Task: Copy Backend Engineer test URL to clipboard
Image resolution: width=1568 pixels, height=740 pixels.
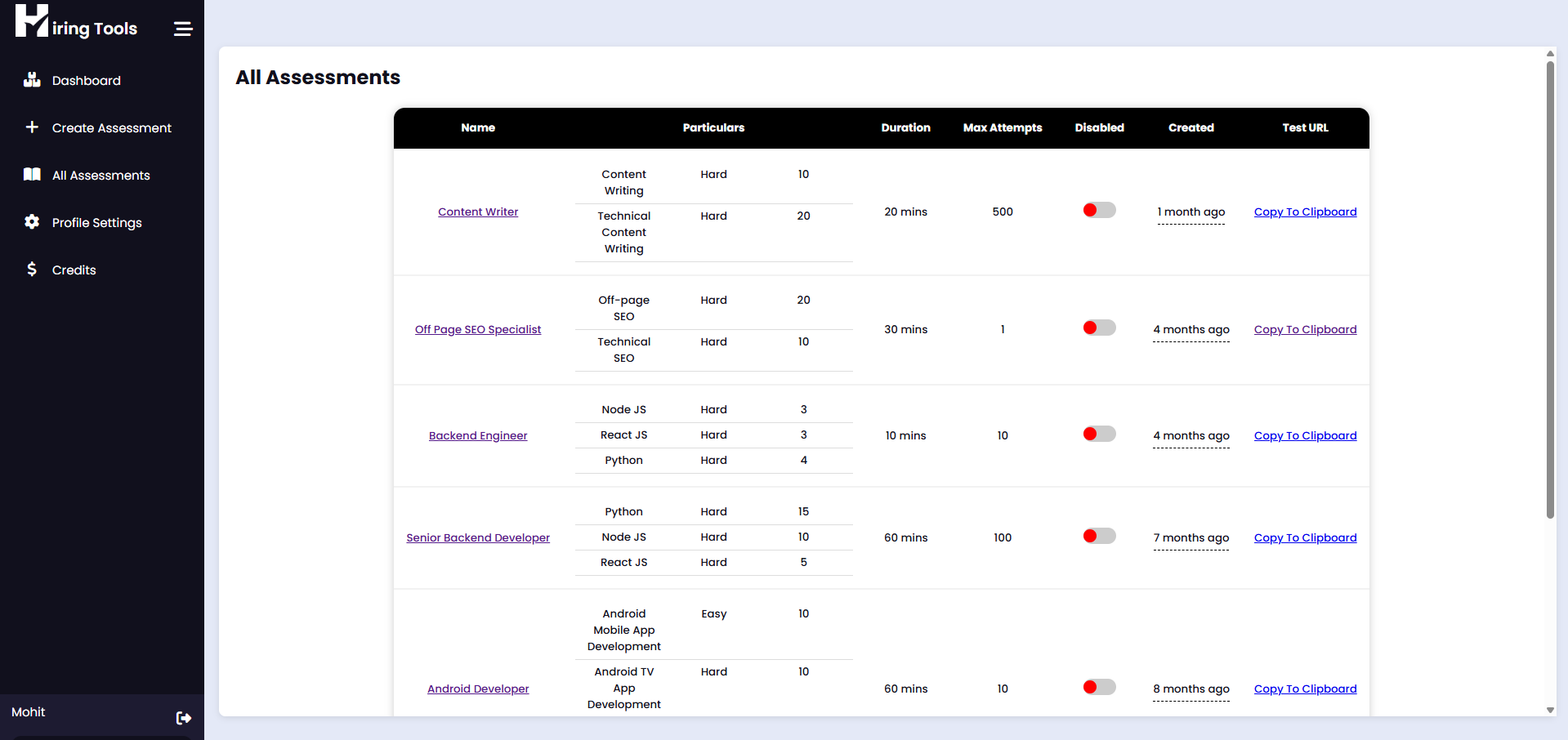Action: pyautogui.click(x=1305, y=435)
